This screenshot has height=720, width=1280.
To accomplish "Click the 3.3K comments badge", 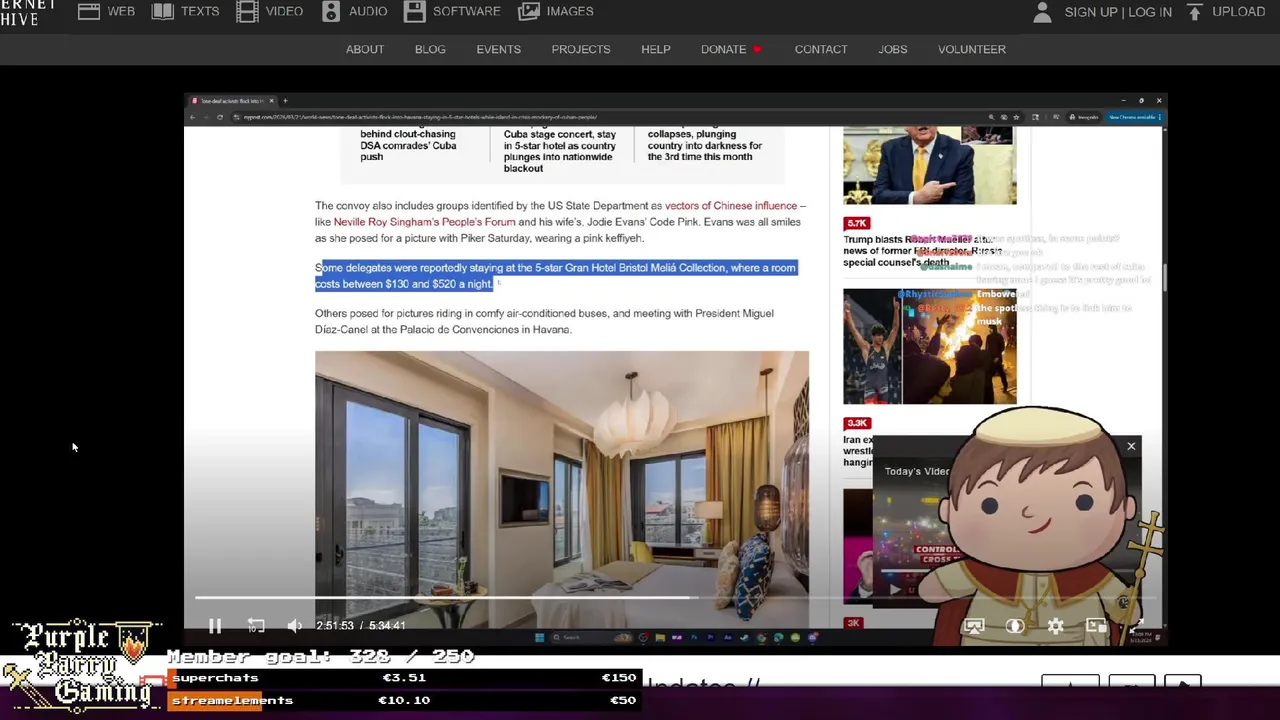I will (857, 423).
